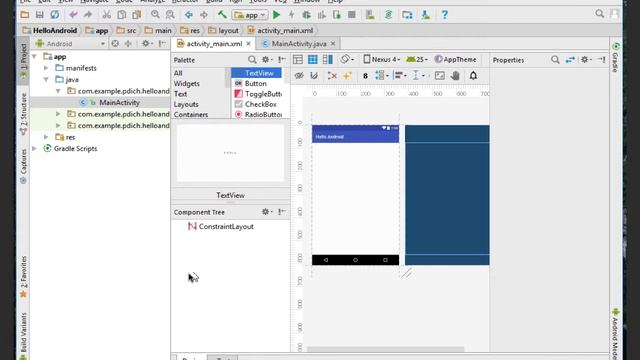
Task: Switch to Blueprint view mode icon
Action: 313,60
